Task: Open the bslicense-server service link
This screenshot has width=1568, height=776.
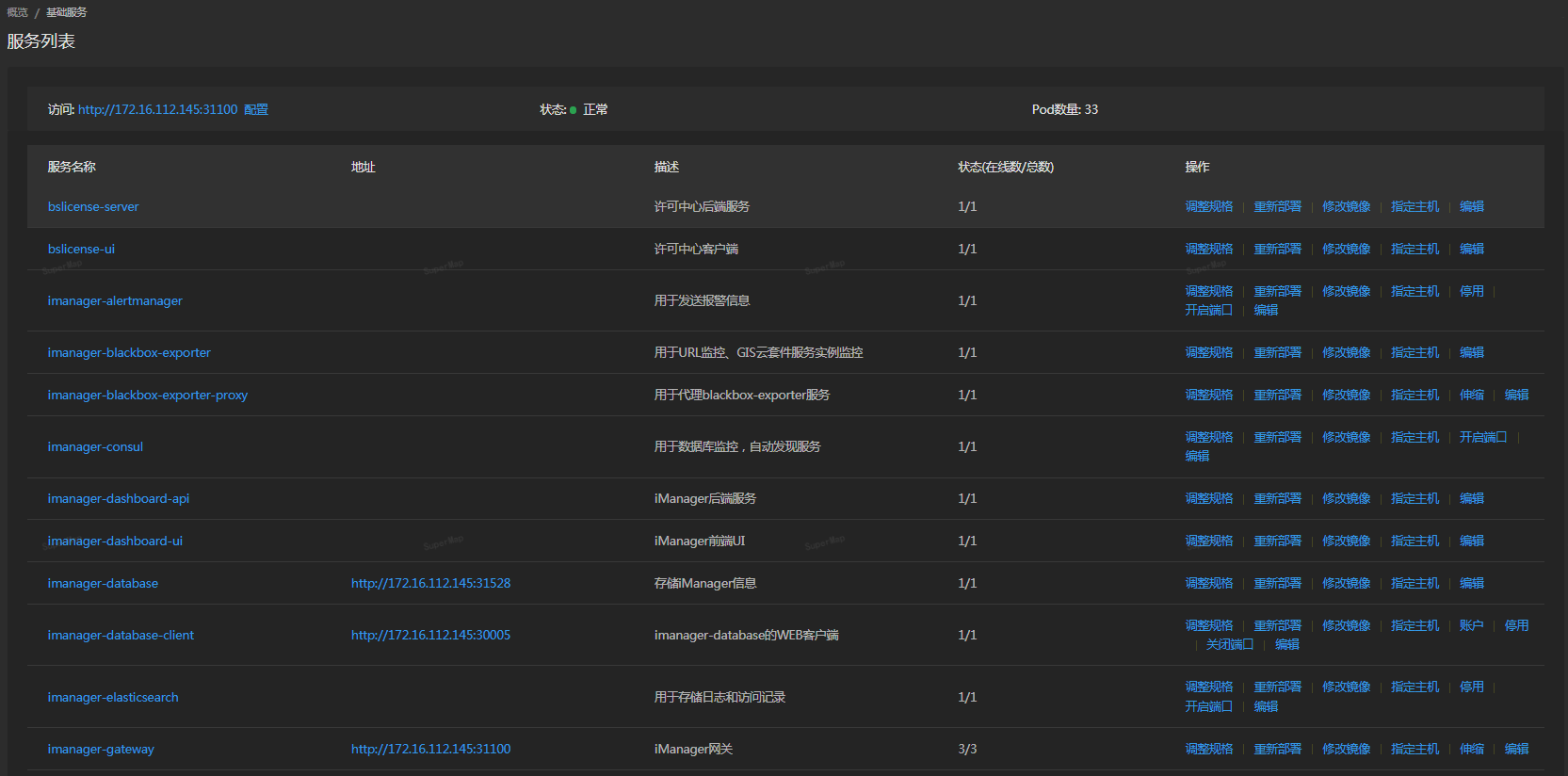Action: coord(93,206)
